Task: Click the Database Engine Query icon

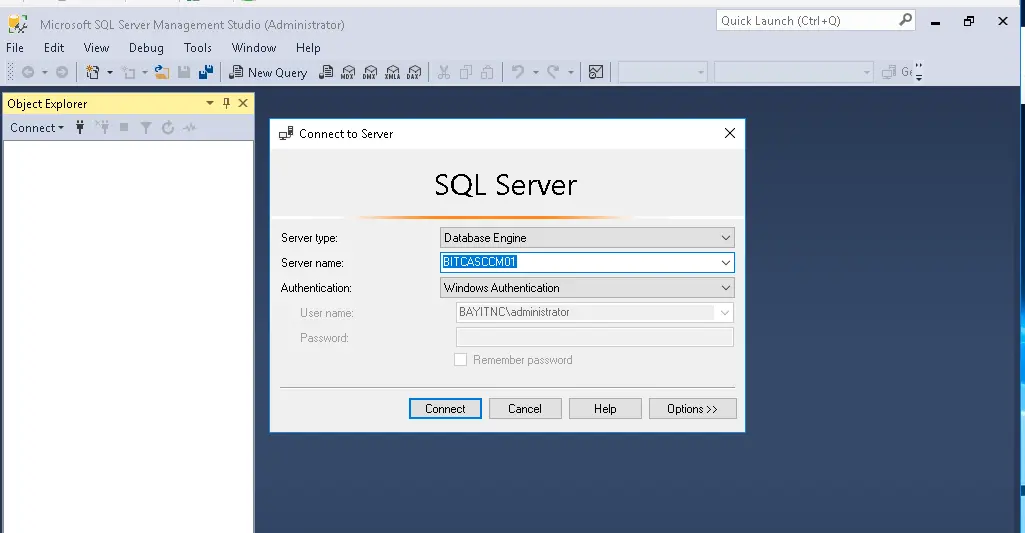Action: coord(326,72)
